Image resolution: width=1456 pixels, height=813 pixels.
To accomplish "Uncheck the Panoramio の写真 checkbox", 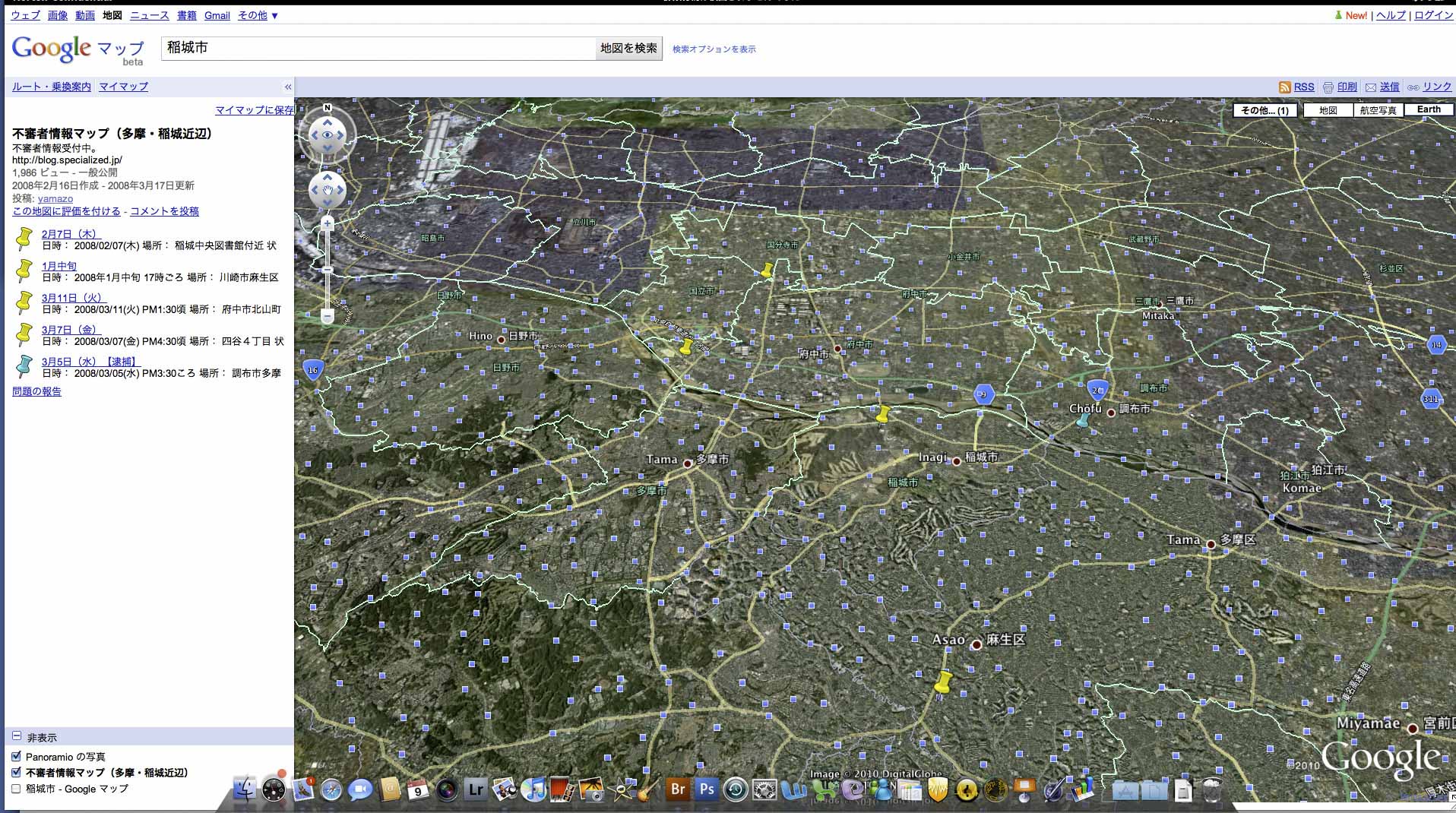I will (x=16, y=757).
